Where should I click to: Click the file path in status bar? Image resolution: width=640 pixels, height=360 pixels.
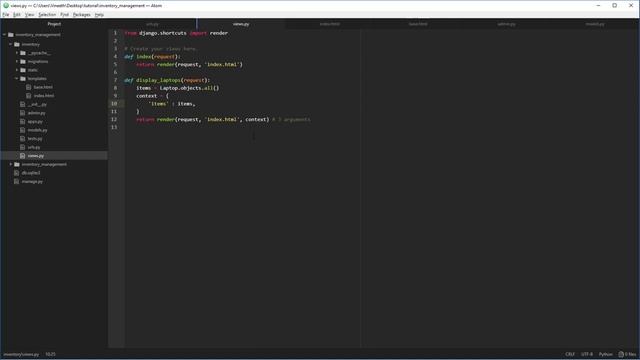21,354
